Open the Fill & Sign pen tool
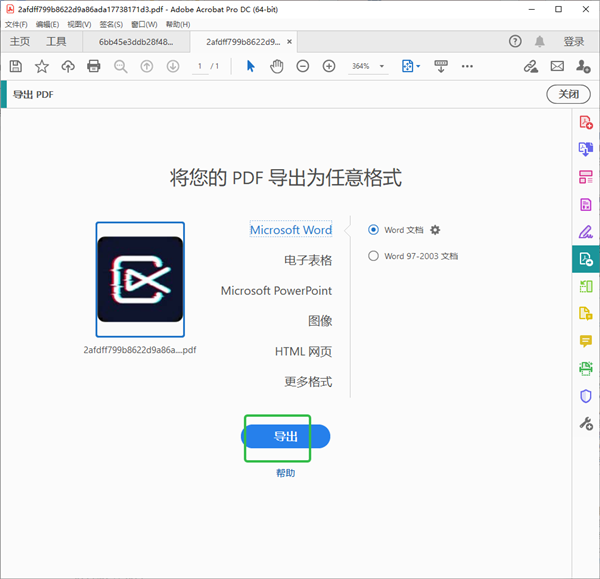Image resolution: width=600 pixels, height=579 pixels. click(586, 232)
